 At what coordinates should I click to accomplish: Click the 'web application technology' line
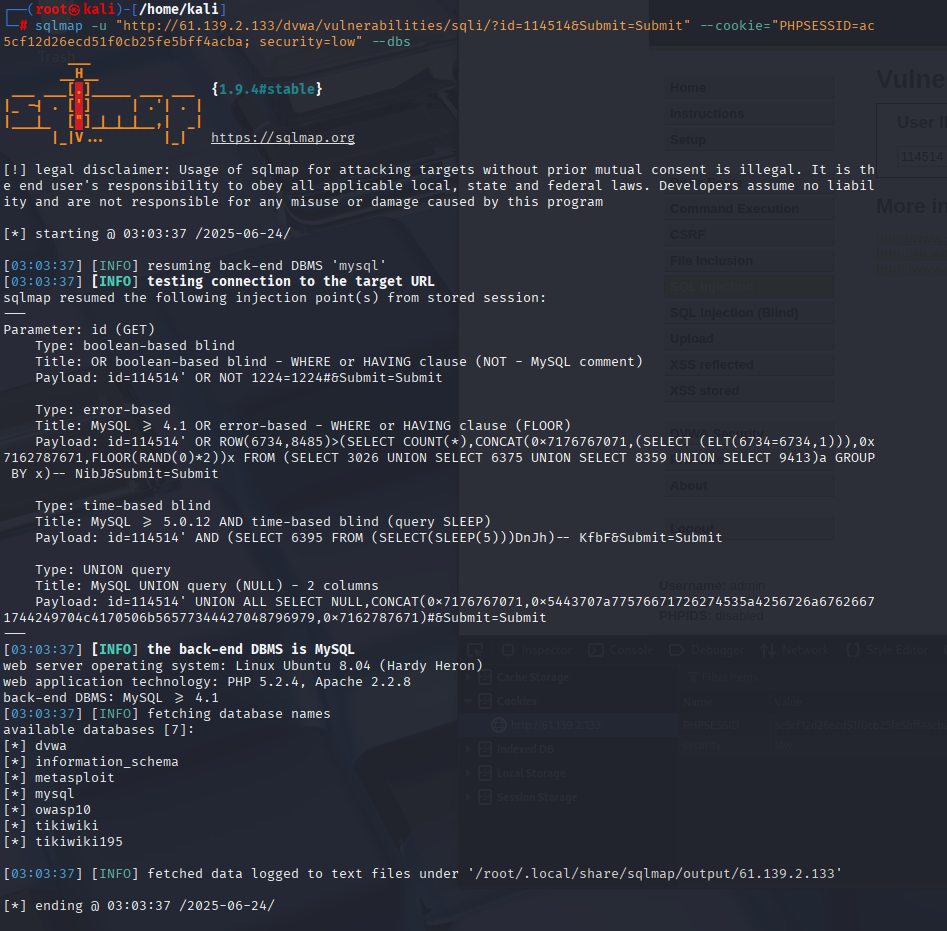[207, 682]
